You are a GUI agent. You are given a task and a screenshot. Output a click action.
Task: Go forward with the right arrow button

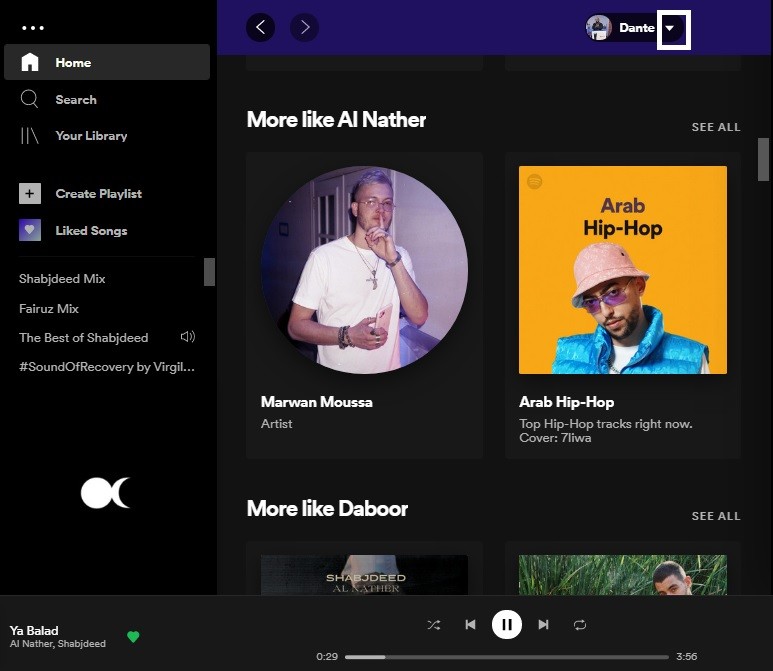305,28
